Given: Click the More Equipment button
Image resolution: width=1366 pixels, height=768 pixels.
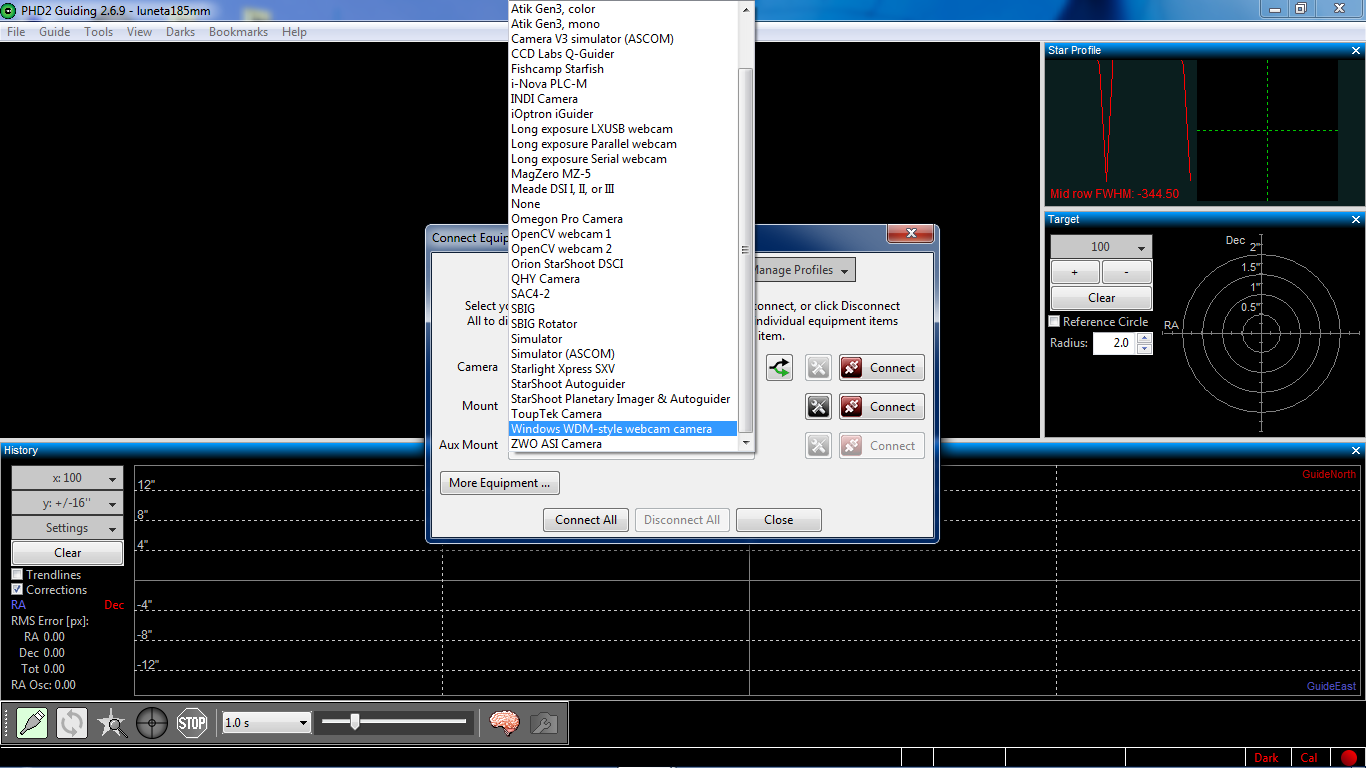Looking at the screenshot, I should click(499, 483).
